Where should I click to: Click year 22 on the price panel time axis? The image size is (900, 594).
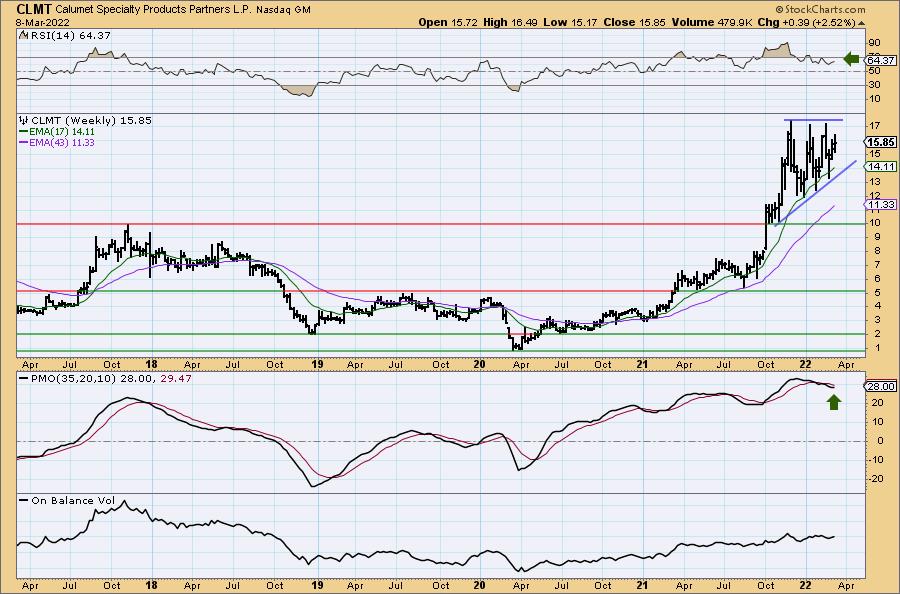pos(806,364)
